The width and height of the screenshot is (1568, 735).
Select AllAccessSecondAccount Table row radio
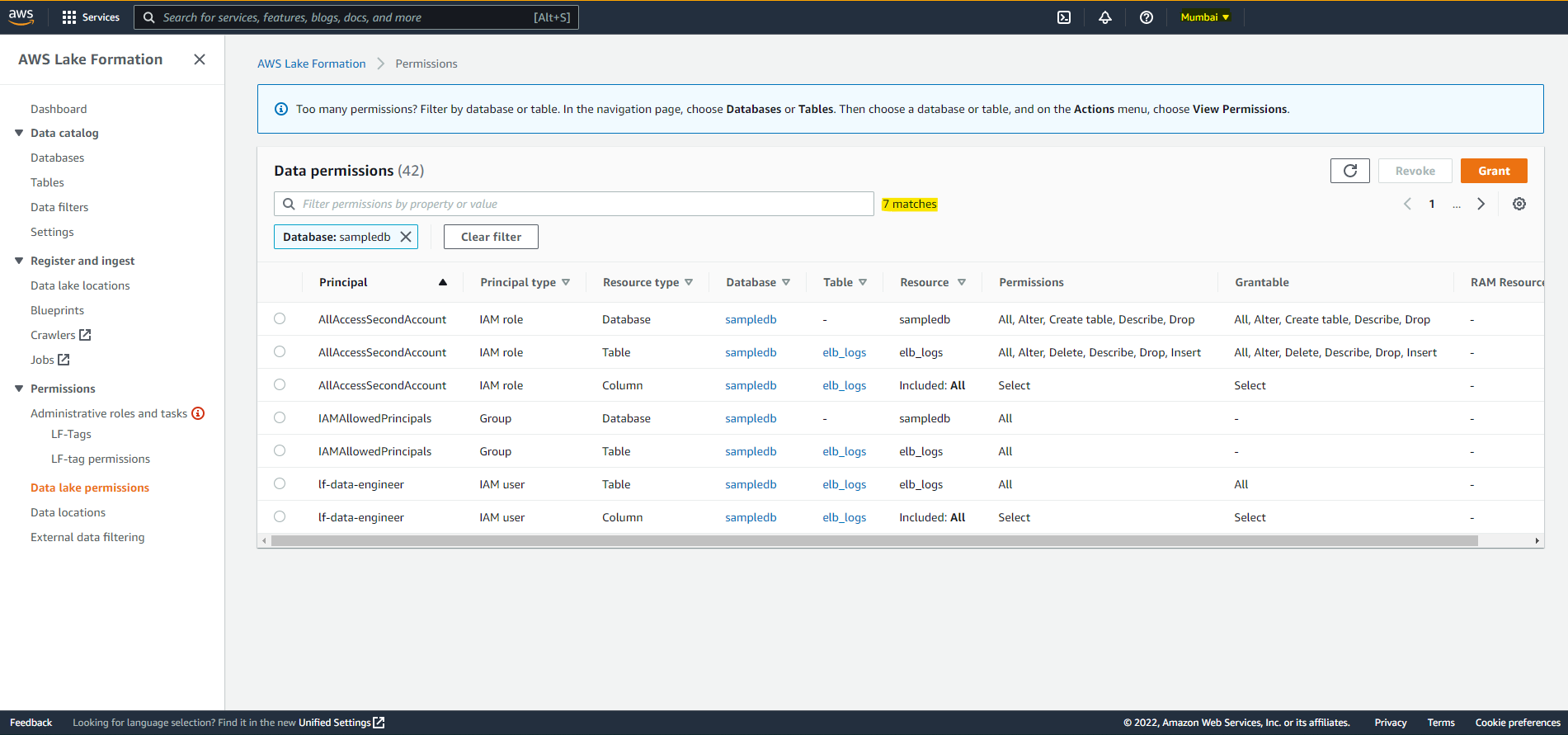pyautogui.click(x=280, y=351)
